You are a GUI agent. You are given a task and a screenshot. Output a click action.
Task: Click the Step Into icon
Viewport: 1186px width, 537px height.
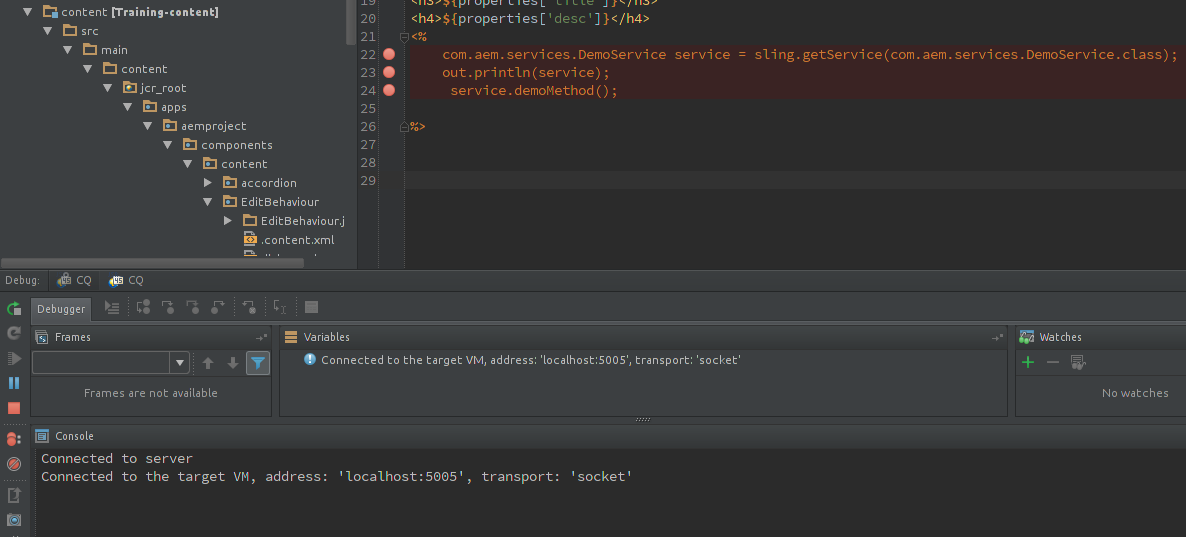(168, 307)
